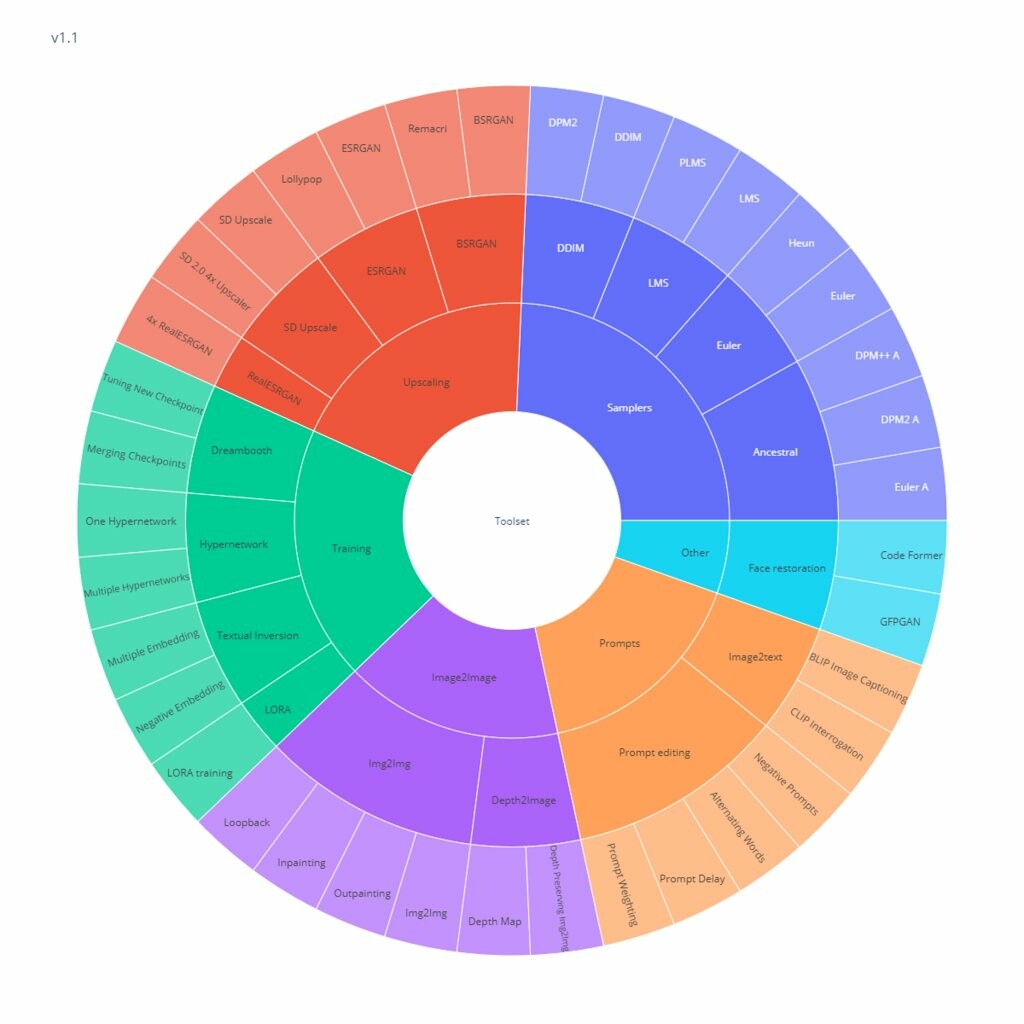Open the Image2Image purple segment

[464, 677]
